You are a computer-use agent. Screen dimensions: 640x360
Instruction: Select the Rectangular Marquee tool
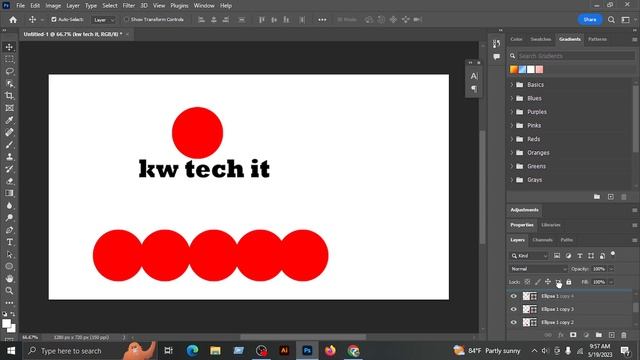[9, 59]
